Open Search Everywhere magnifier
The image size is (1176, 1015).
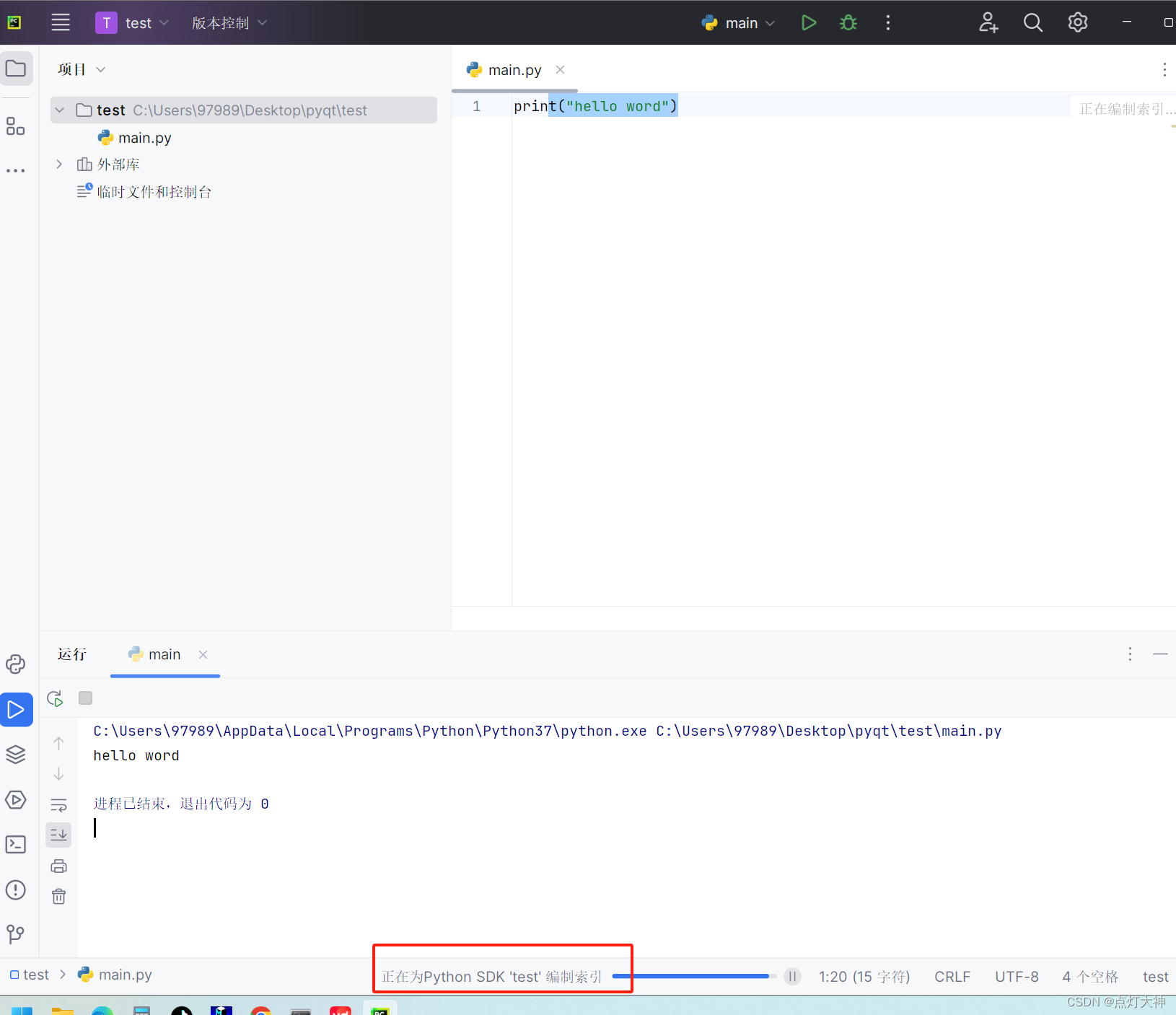1033,22
